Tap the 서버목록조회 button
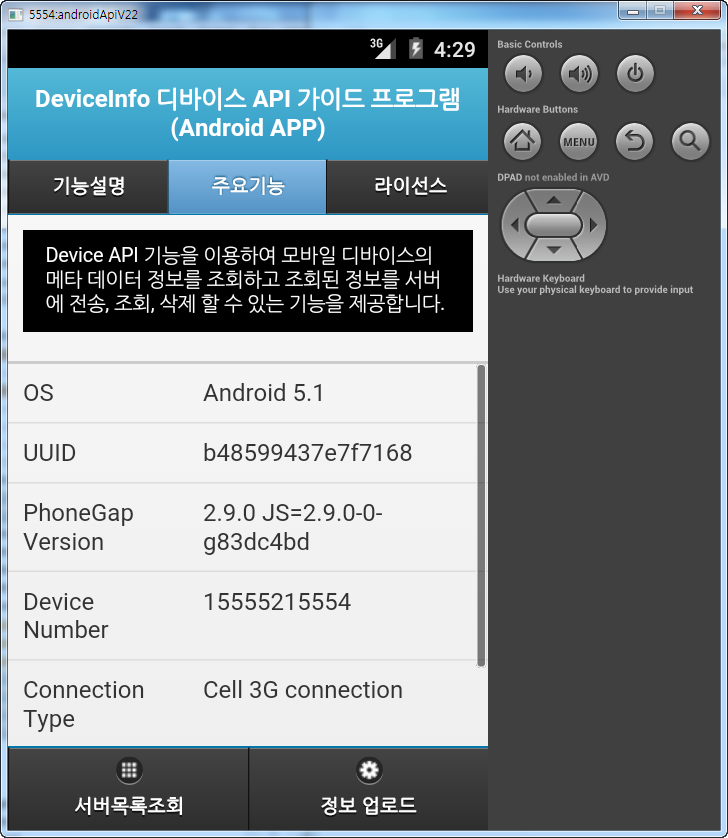Image resolution: width=728 pixels, height=838 pixels. (x=128, y=789)
